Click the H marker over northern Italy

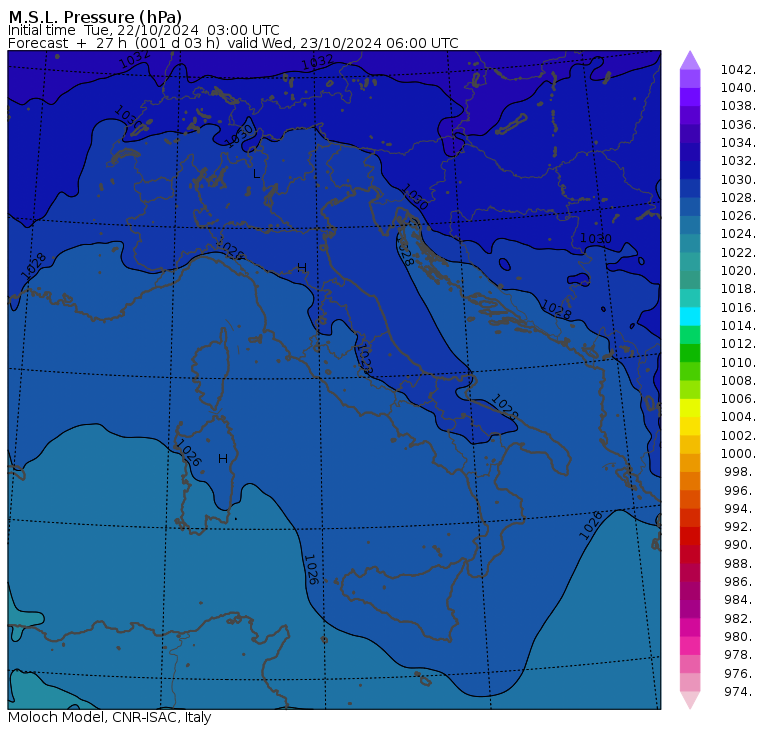[x=302, y=267]
